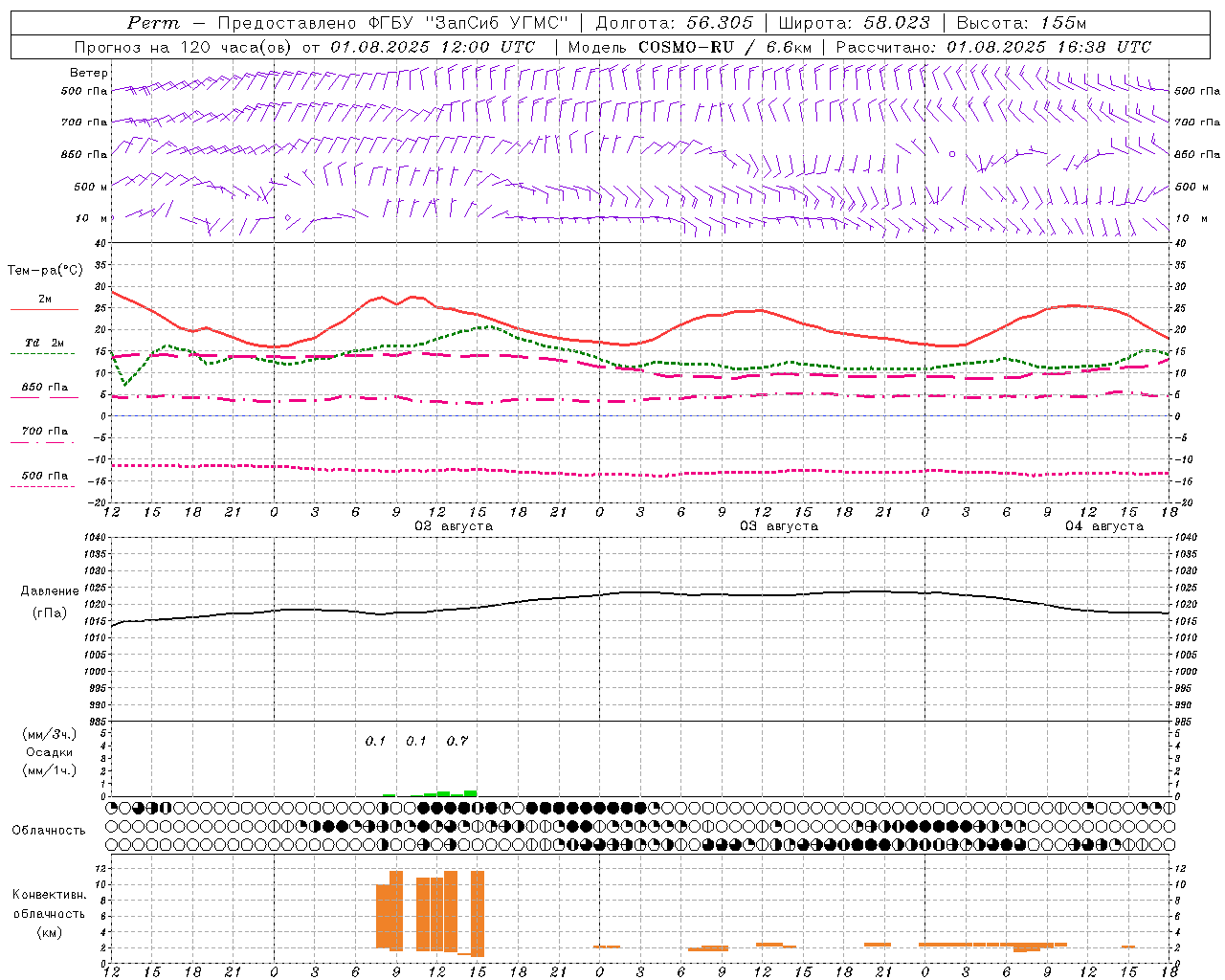Click the dashed line sample under 'Td 2м'
The image size is (1225, 980).
43,354
